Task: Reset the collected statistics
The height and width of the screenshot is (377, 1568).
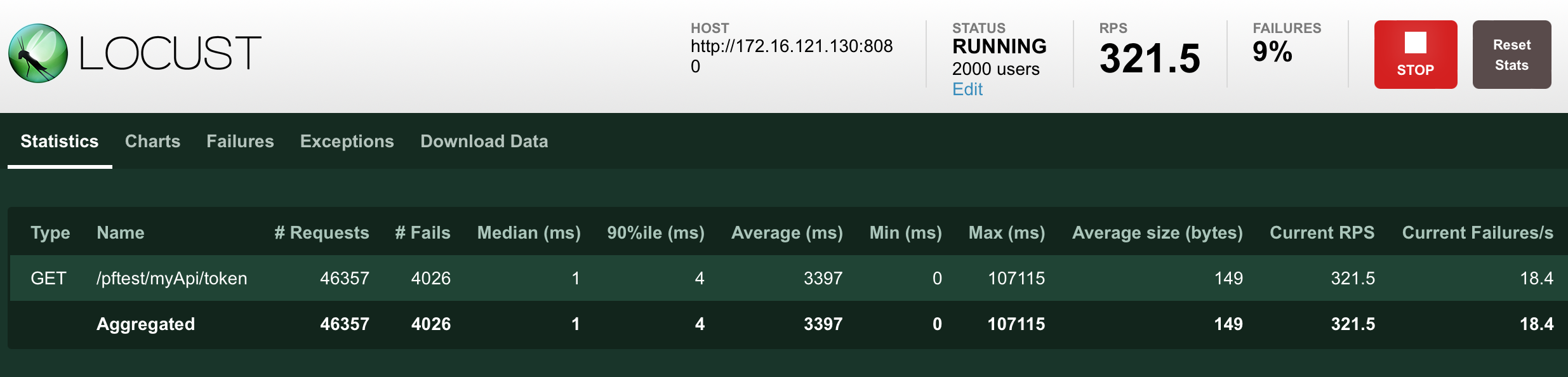Action: click(1512, 55)
